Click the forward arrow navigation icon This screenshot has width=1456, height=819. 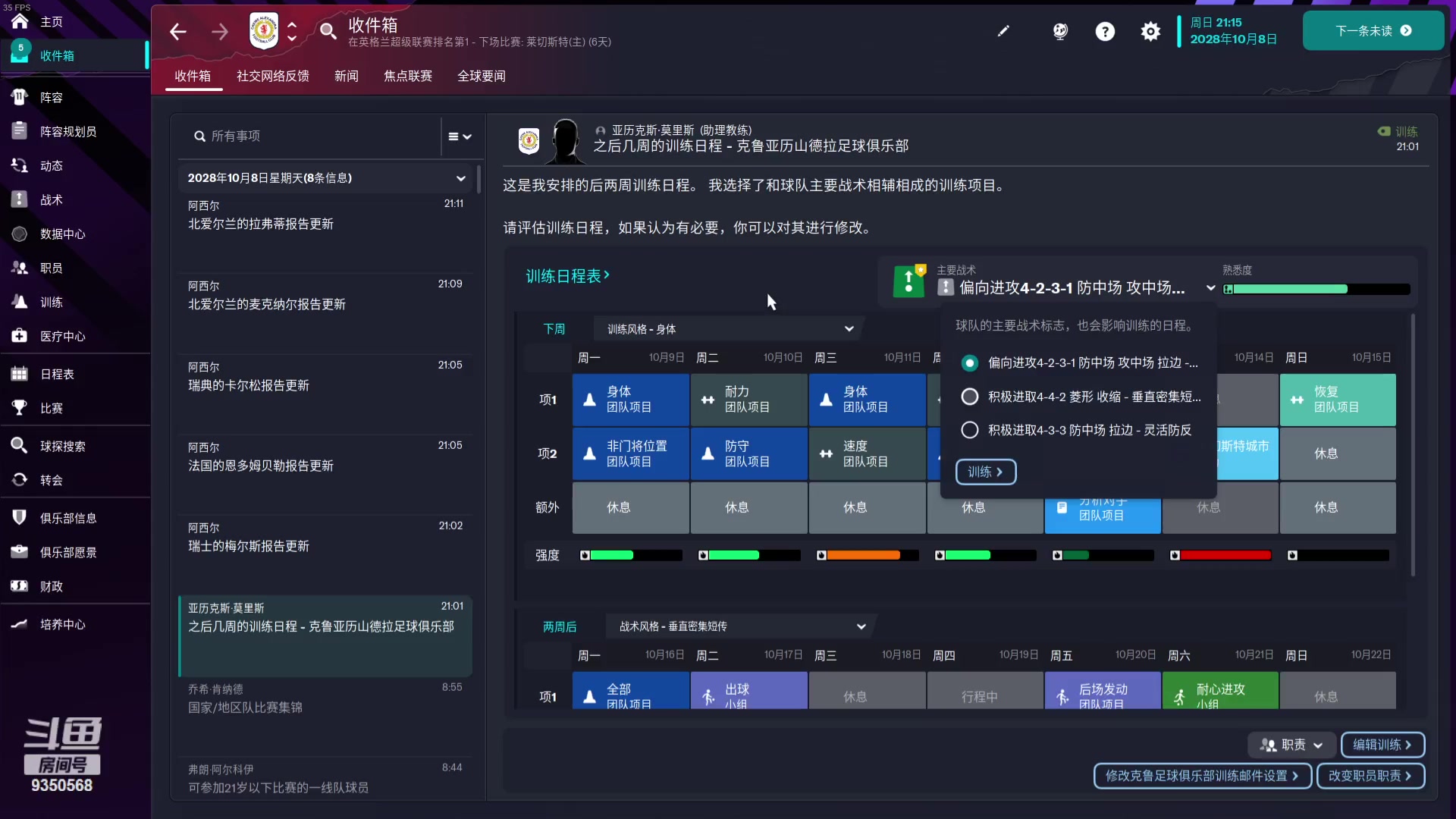click(220, 31)
